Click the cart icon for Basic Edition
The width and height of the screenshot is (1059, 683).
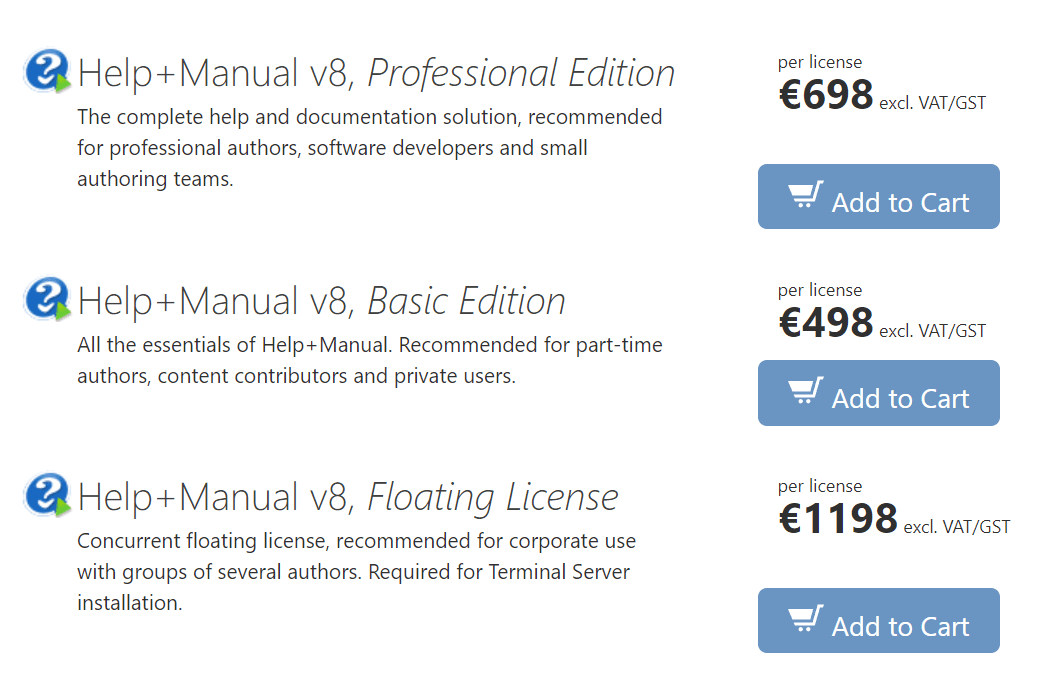805,391
